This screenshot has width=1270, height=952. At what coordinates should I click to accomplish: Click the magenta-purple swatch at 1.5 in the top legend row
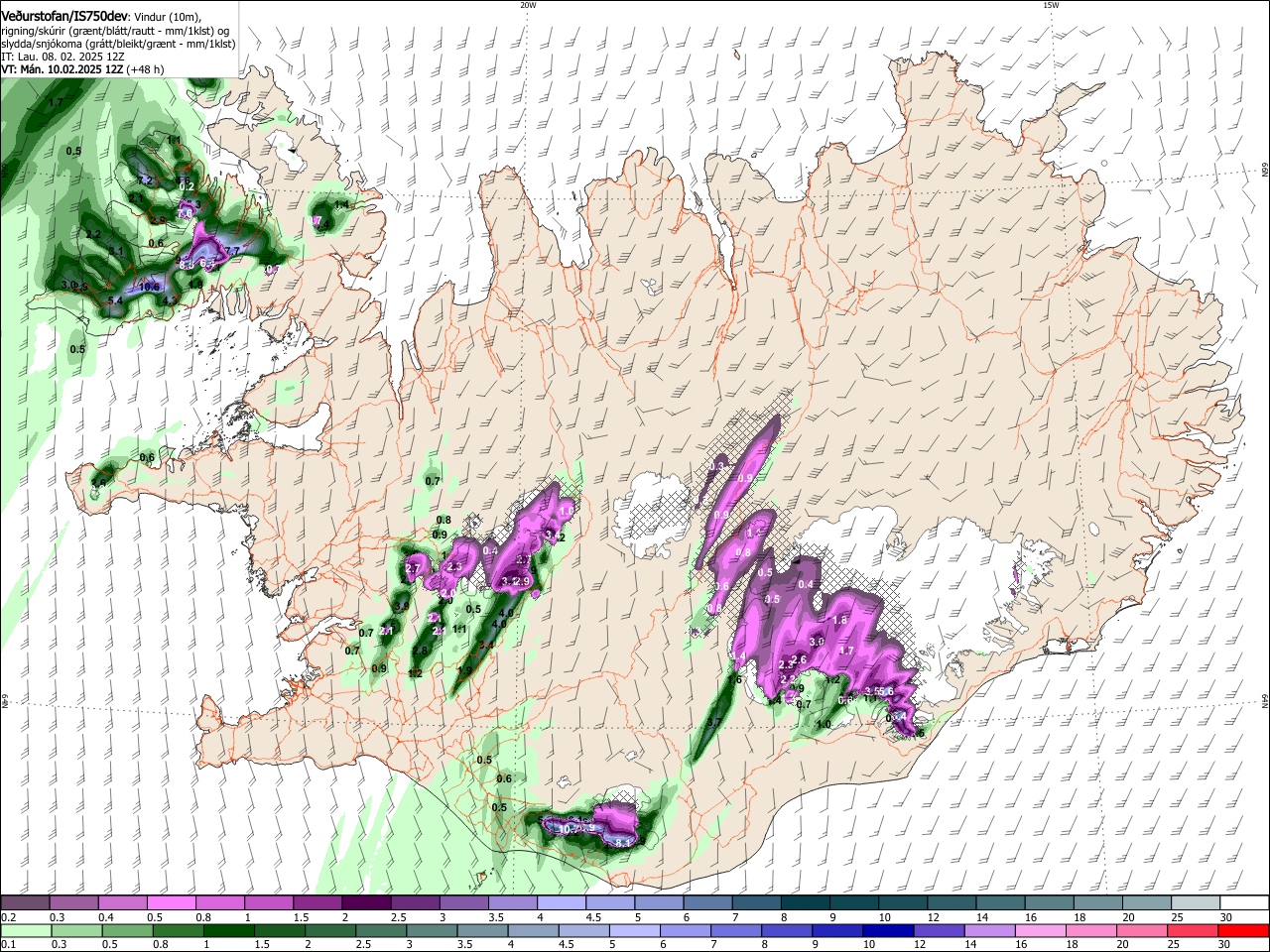(x=317, y=902)
